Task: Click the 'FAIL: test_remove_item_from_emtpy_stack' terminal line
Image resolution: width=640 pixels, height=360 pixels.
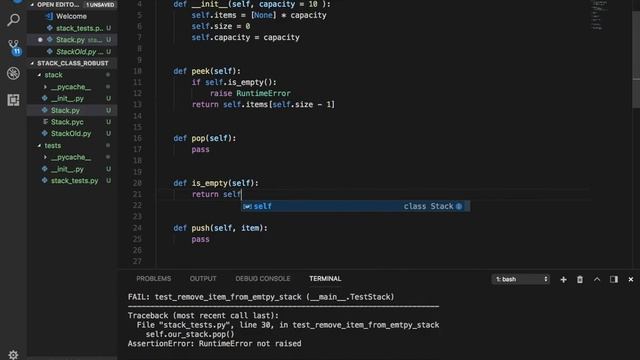Action: pyautogui.click(x=261, y=297)
